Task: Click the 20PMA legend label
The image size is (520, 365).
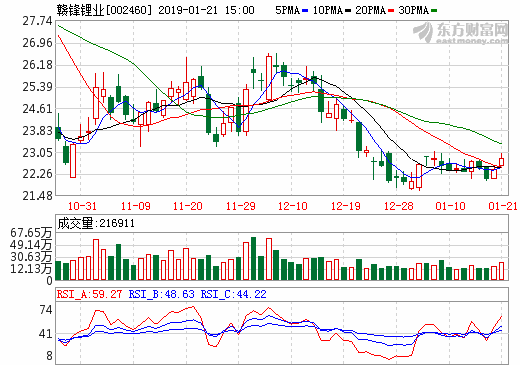Action: [x=370, y=10]
